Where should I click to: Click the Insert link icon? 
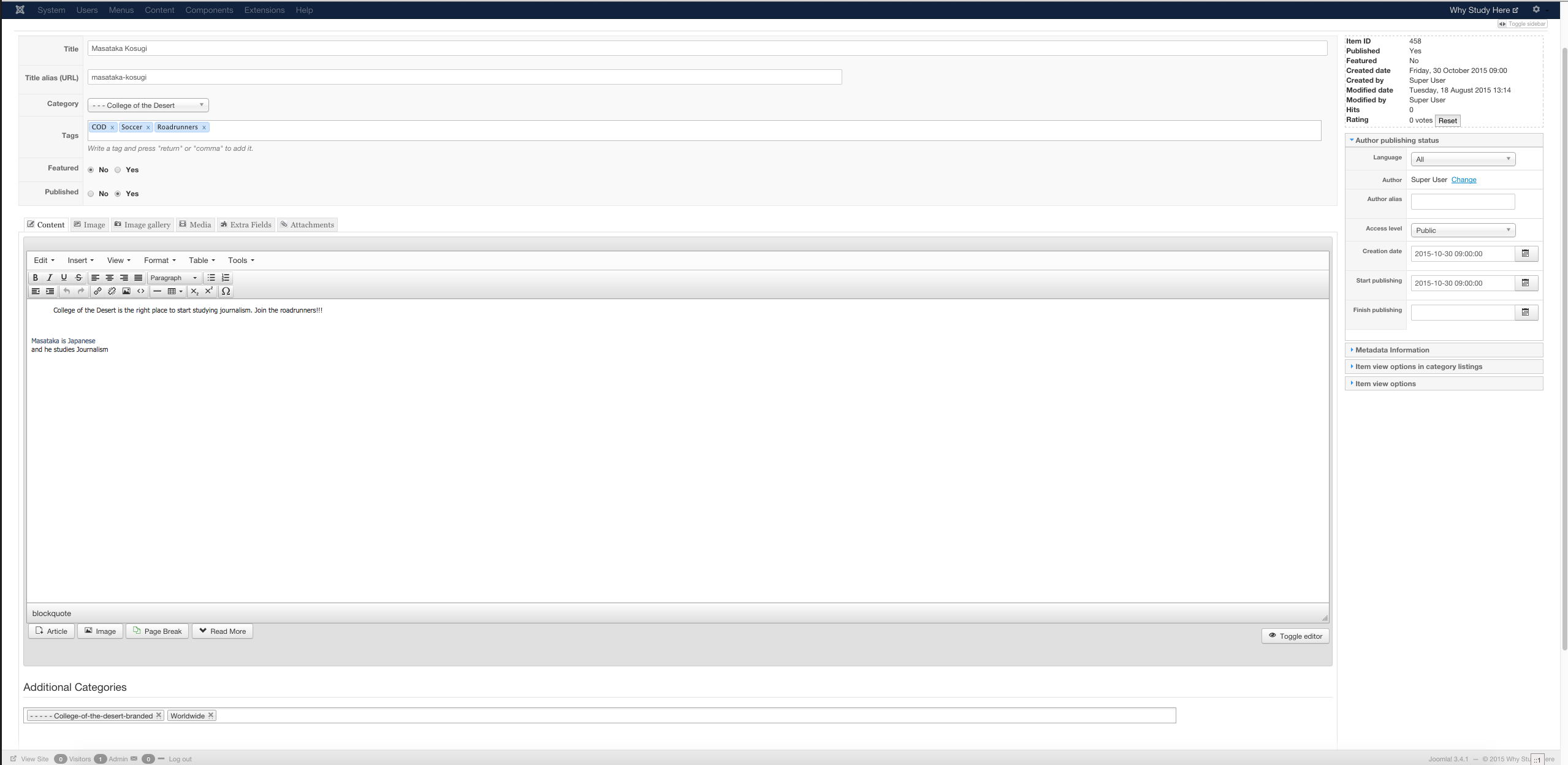pyautogui.click(x=96, y=291)
